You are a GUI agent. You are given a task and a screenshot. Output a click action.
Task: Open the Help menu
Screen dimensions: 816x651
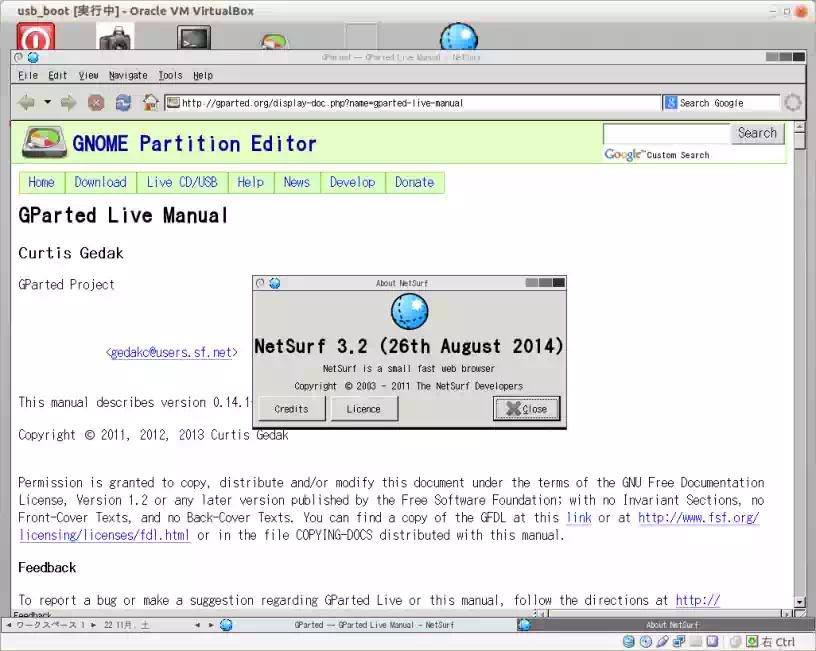(x=203, y=75)
